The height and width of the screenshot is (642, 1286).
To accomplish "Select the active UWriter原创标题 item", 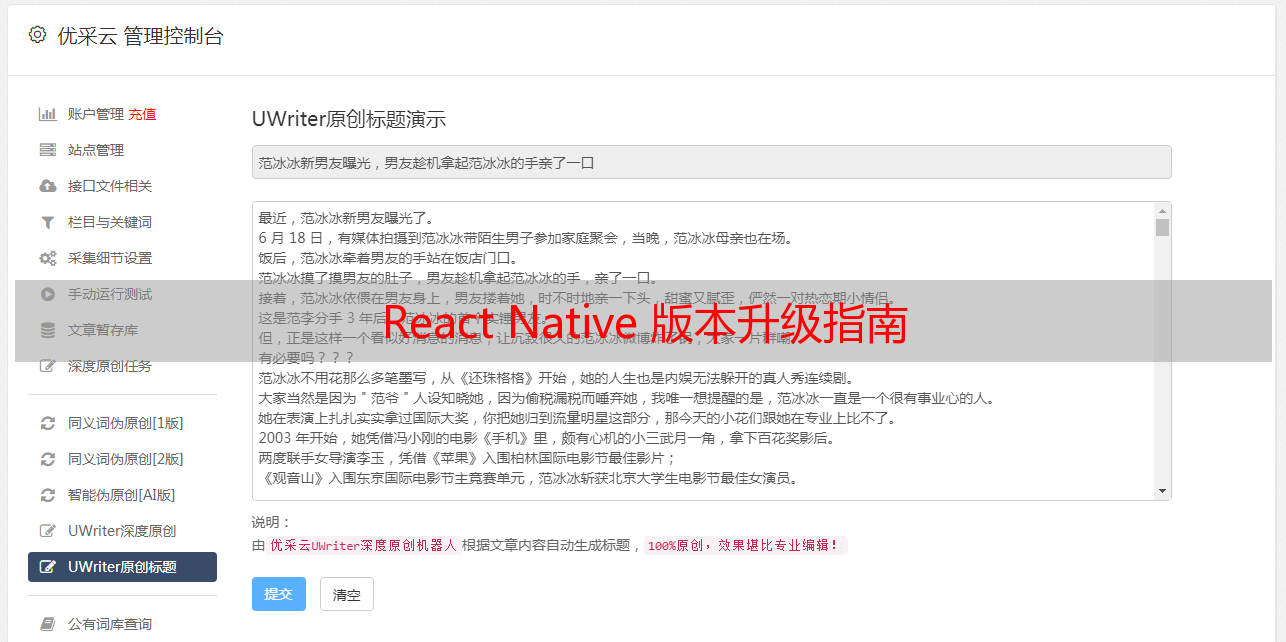I will [122, 567].
